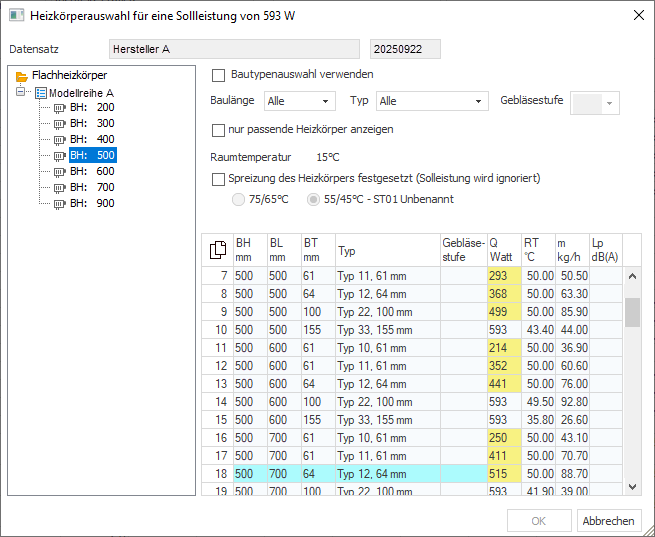655x537 pixels.
Task: Tick 'nur passende Heizkörper anzeigen' checkbox
Action: [218, 130]
